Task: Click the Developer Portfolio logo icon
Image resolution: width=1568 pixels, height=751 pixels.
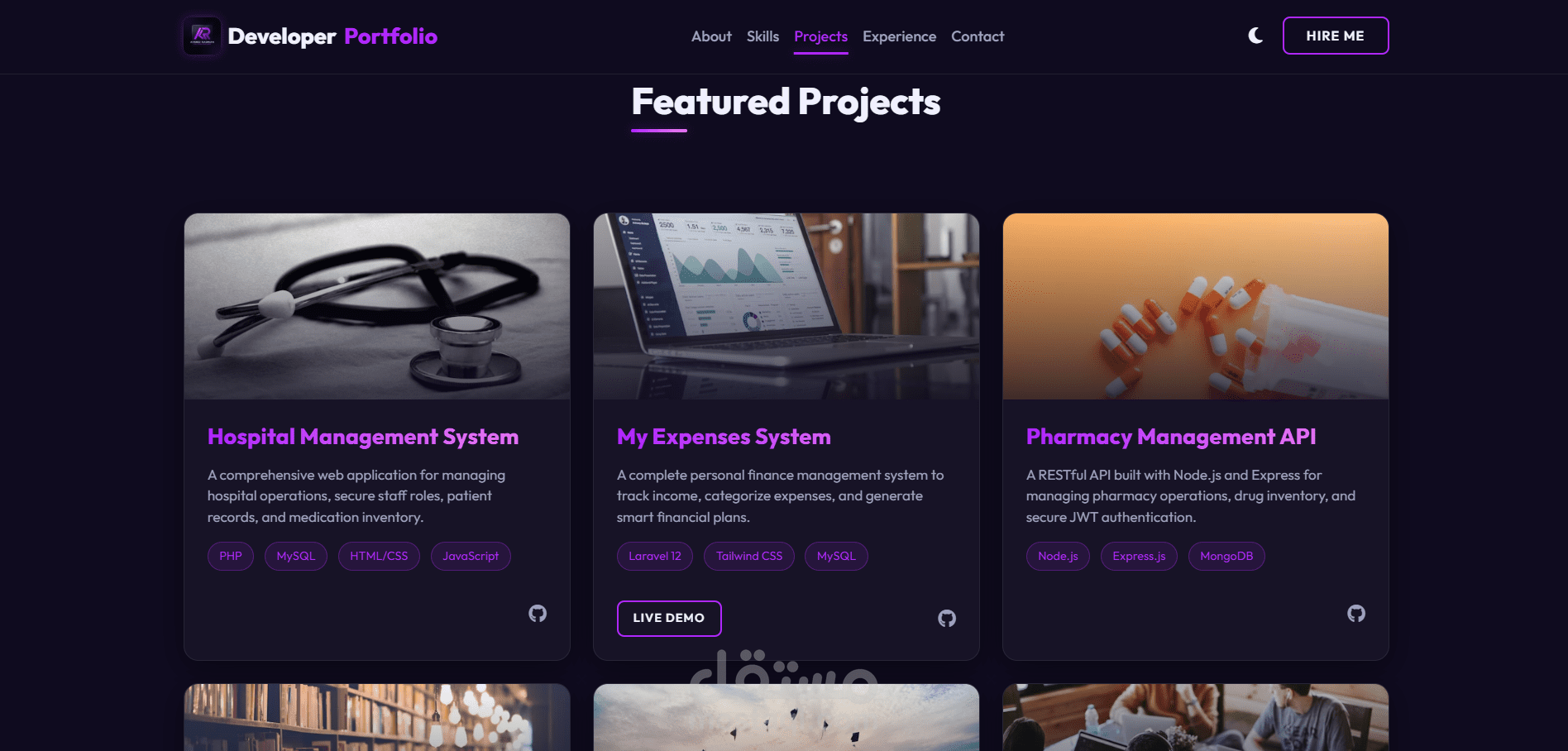Action: (x=202, y=36)
